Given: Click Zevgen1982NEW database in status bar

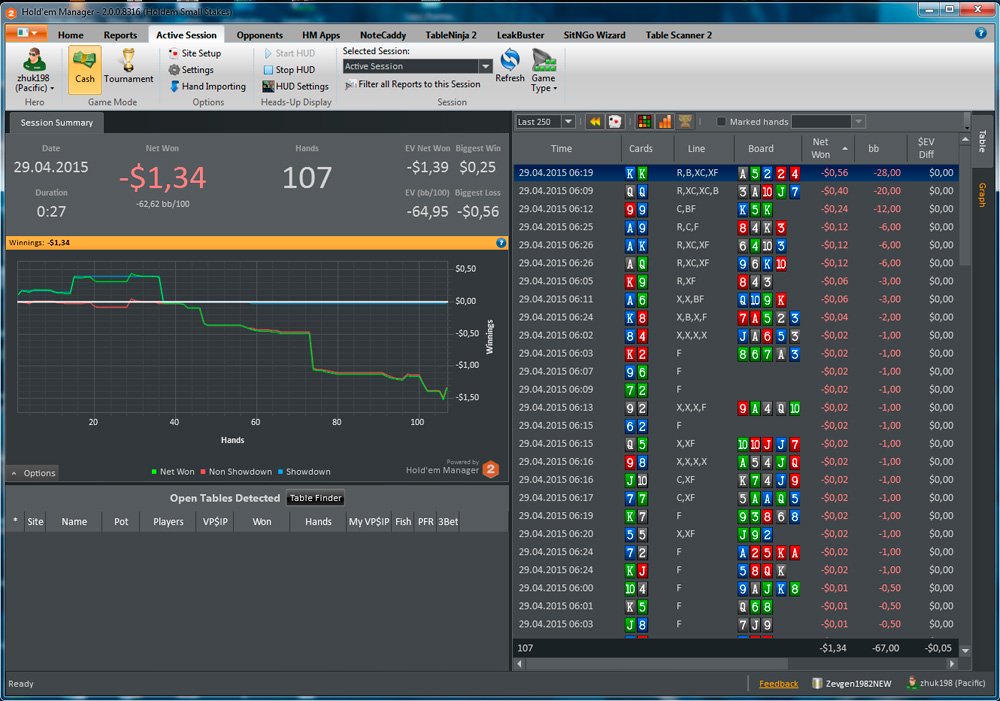Looking at the screenshot, I should click(x=852, y=683).
